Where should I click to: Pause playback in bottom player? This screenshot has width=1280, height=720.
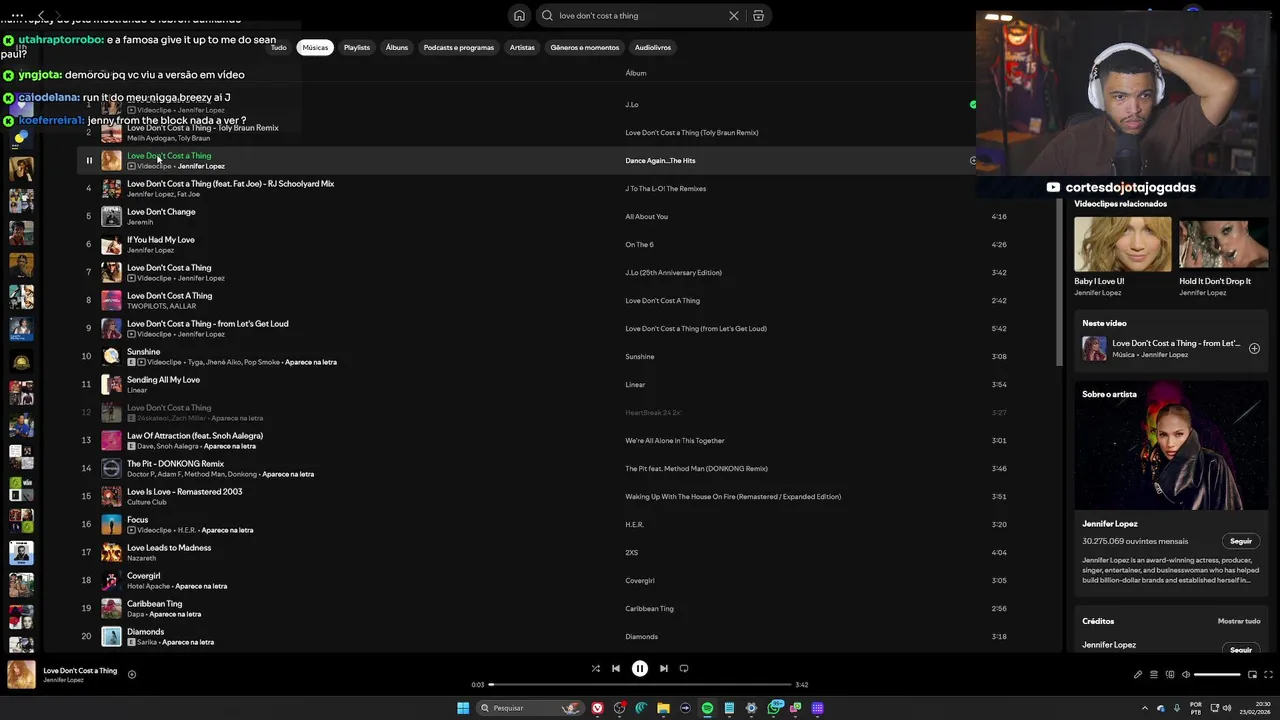[x=640, y=668]
